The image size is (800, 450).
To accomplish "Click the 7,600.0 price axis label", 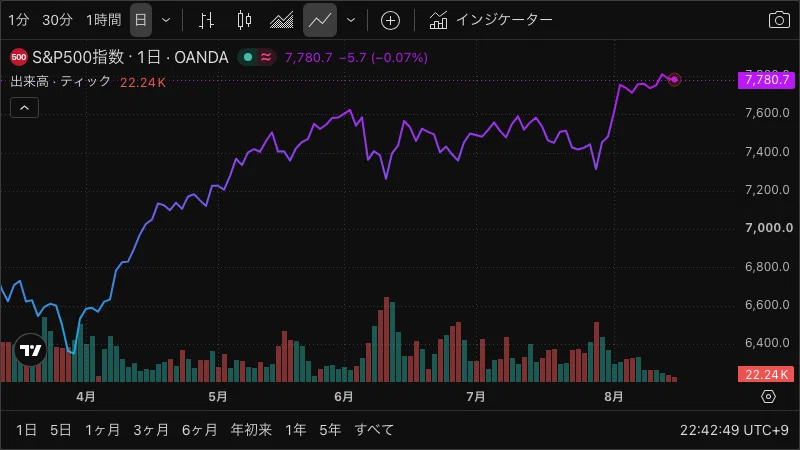I will [x=767, y=113].
